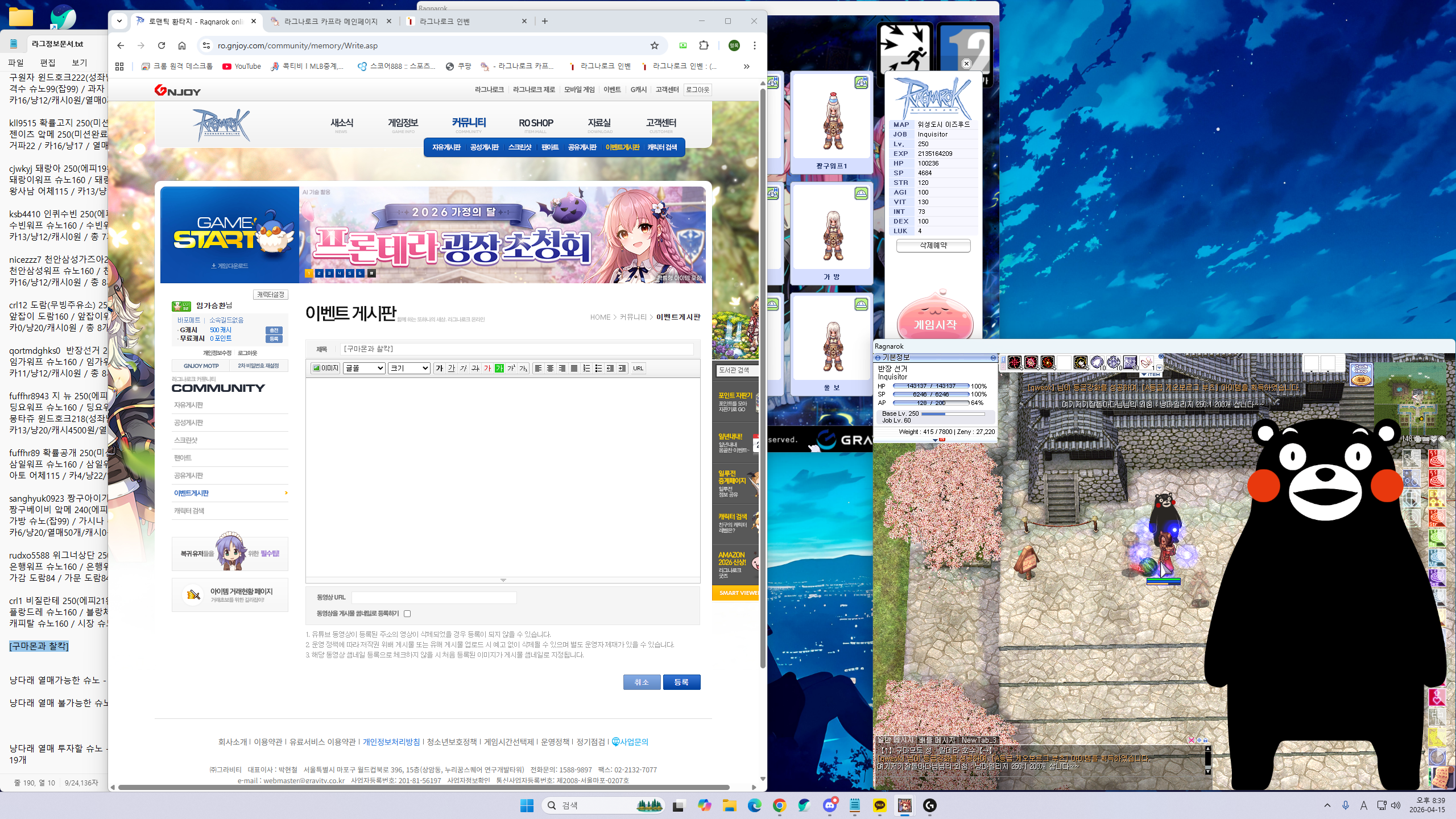
Task: Select the bullet list icon in the editor
Action: 598,368
